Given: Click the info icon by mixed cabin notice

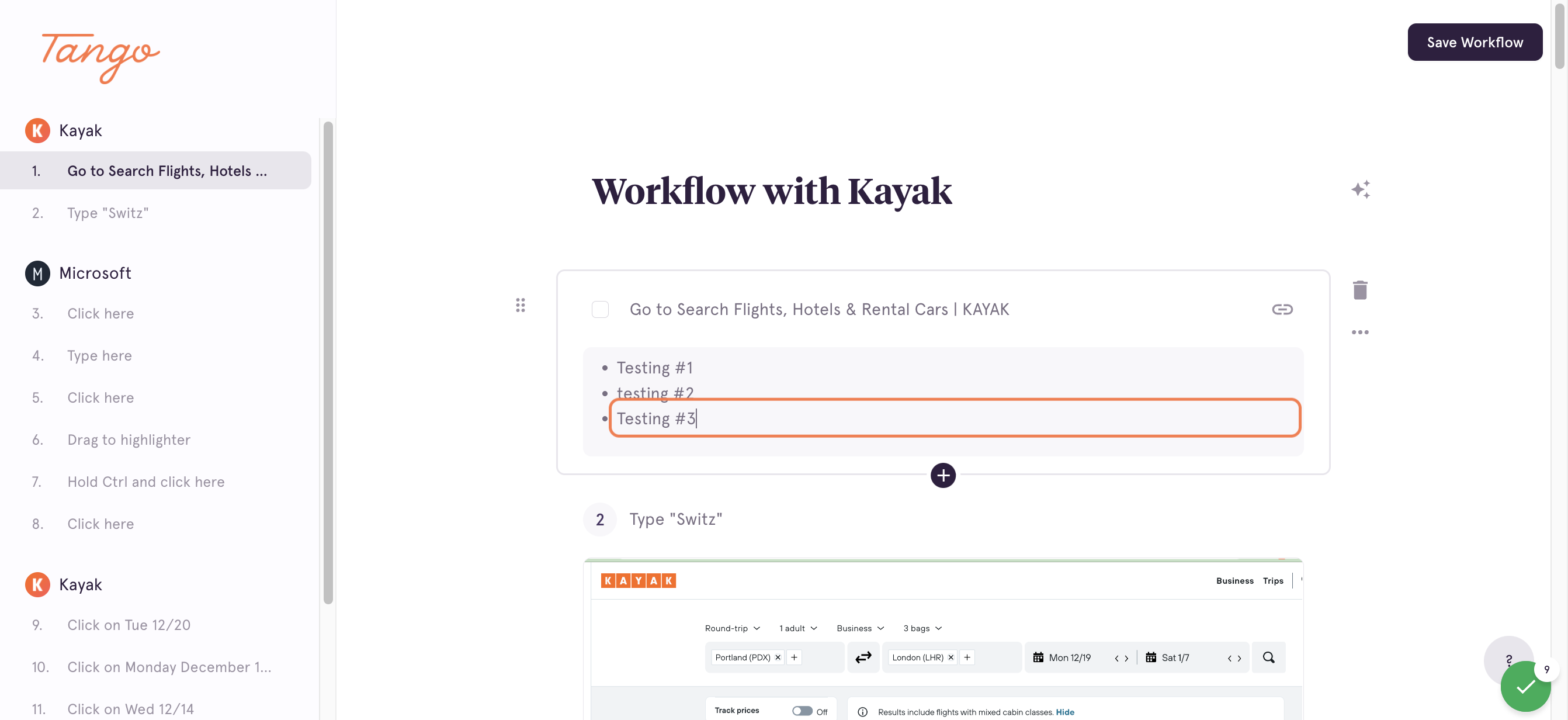Looking at the screenshot, I should [862, 711].
